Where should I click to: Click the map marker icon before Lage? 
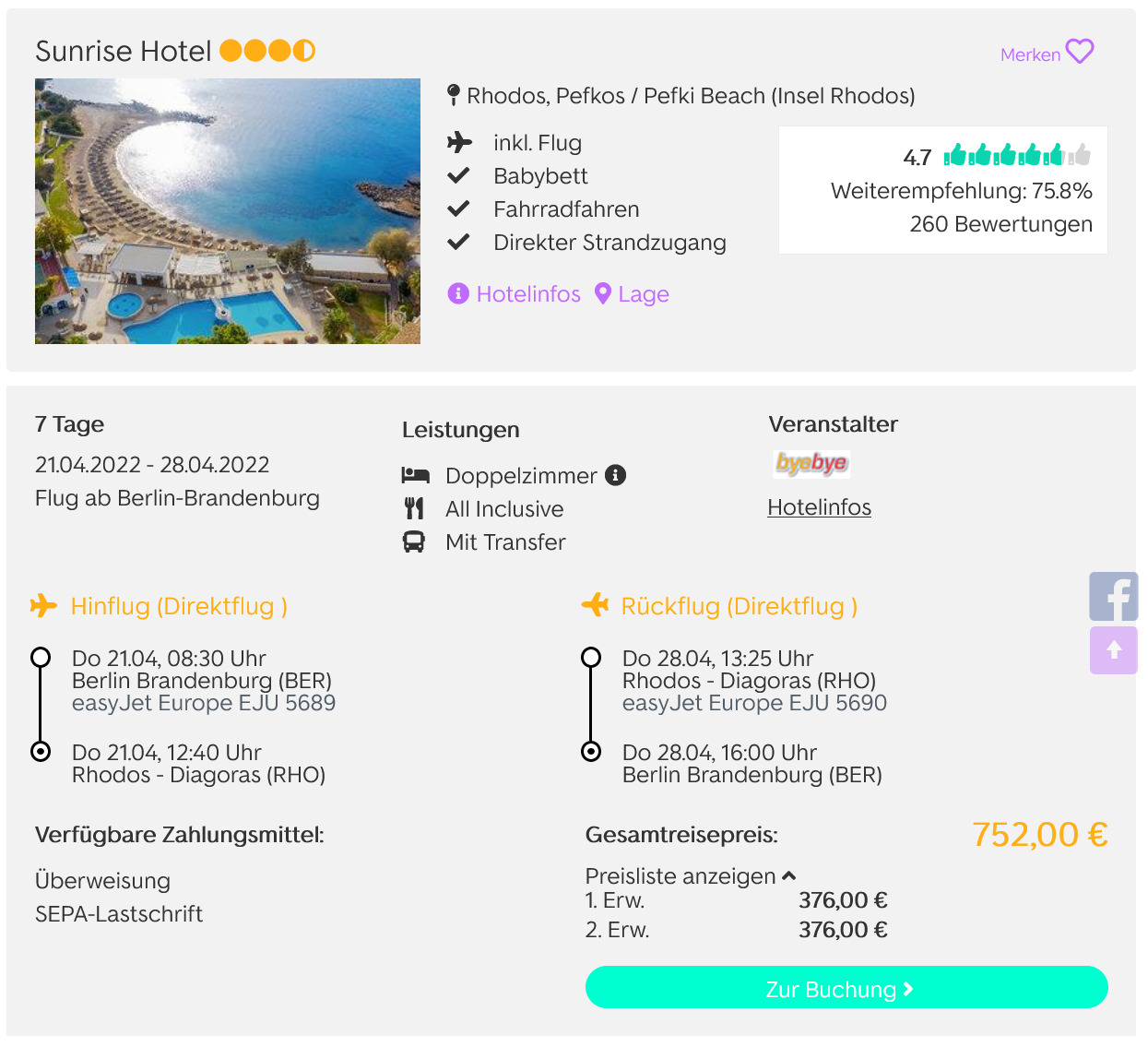coord(603,293)
